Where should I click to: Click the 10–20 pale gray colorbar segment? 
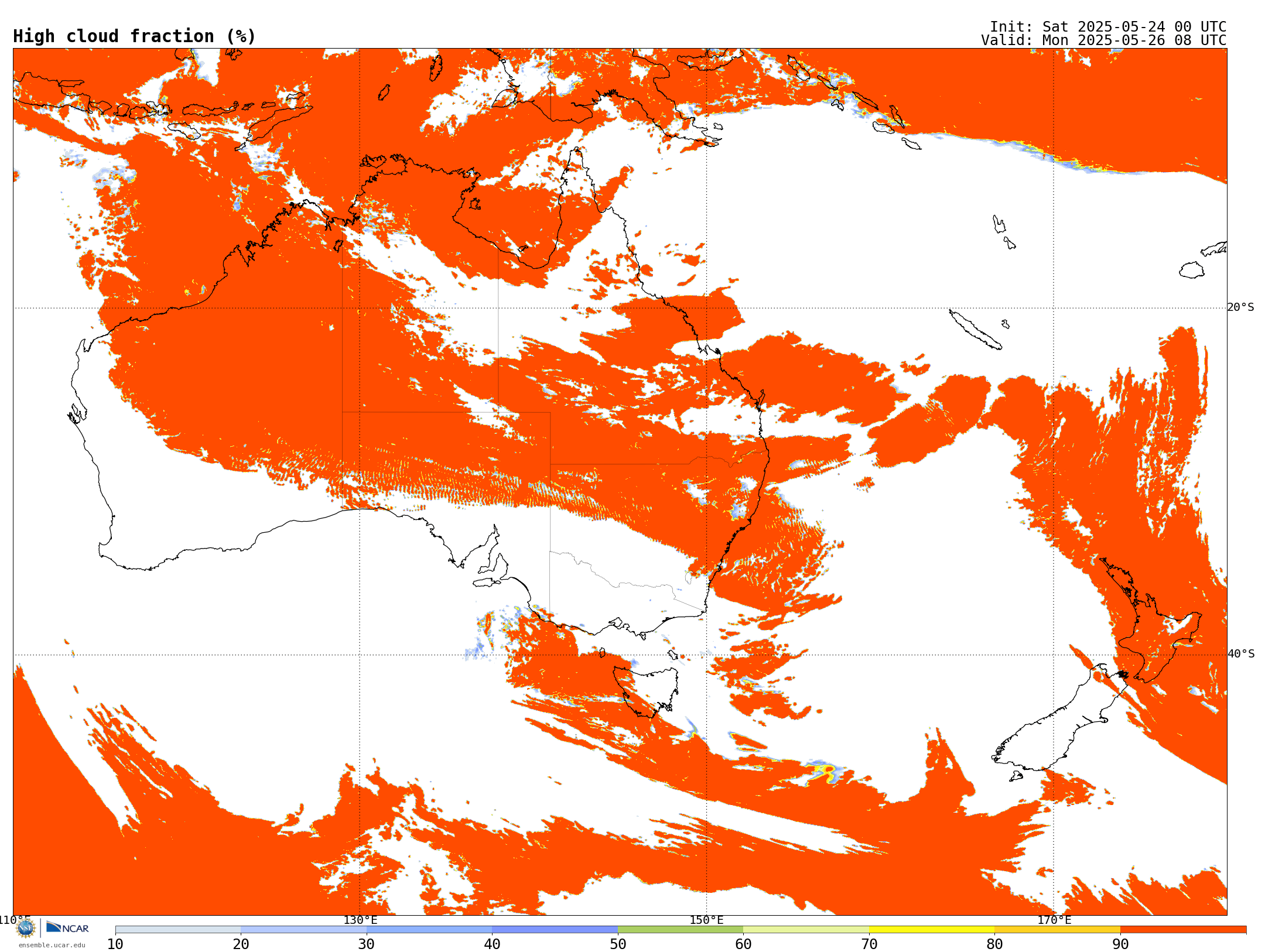point(178,930)
